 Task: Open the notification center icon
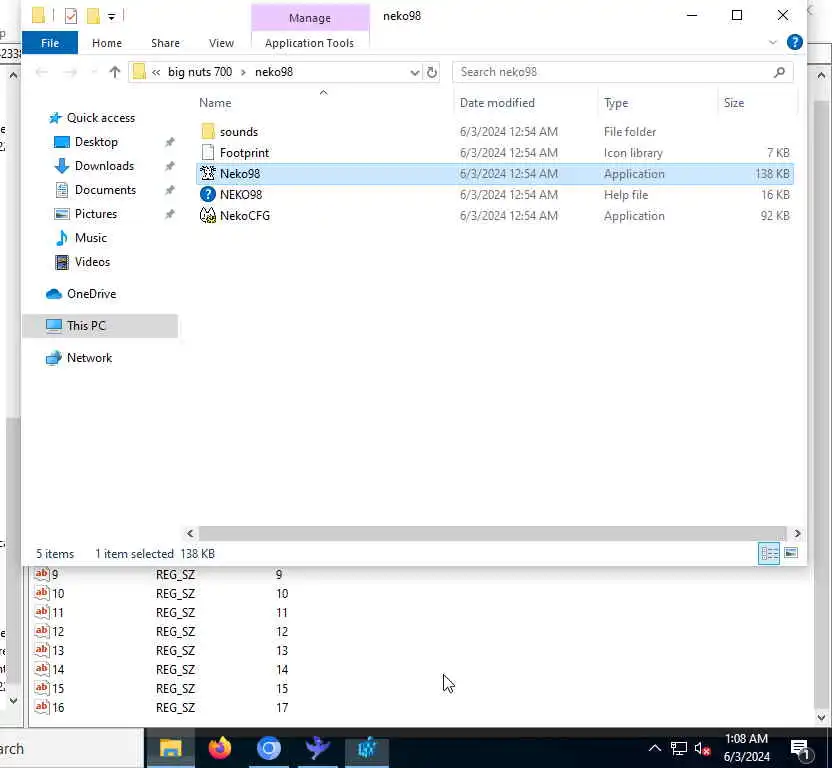click(800, 749)
